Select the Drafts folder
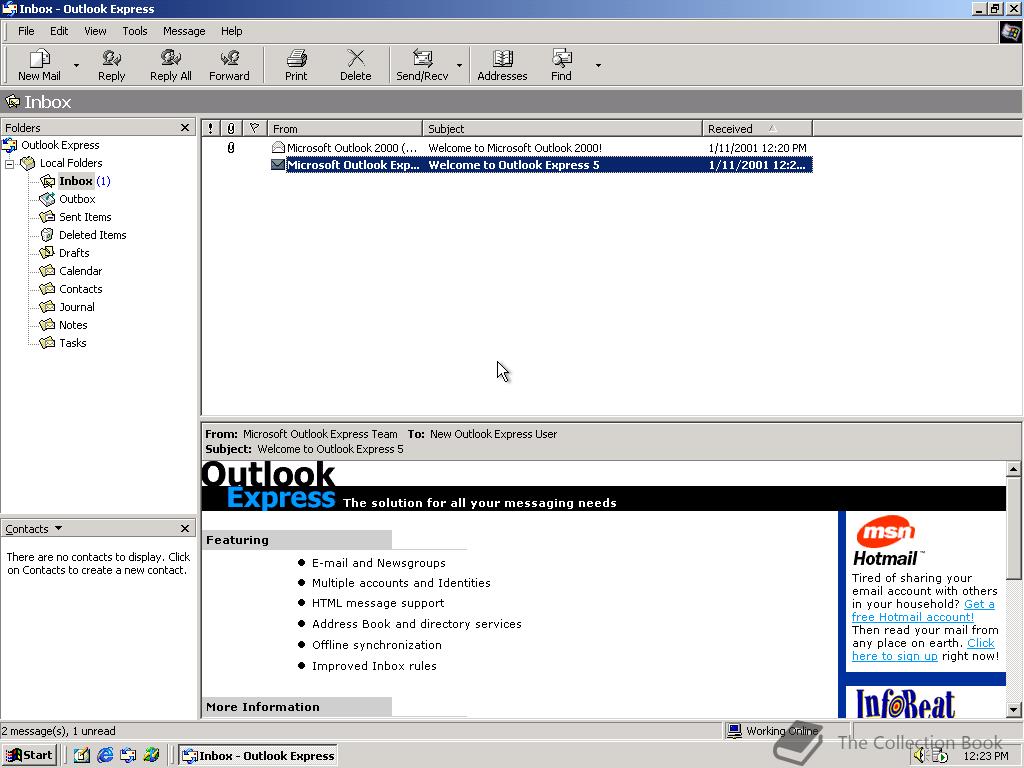The image size is (1024, 768). pos(74,253)
